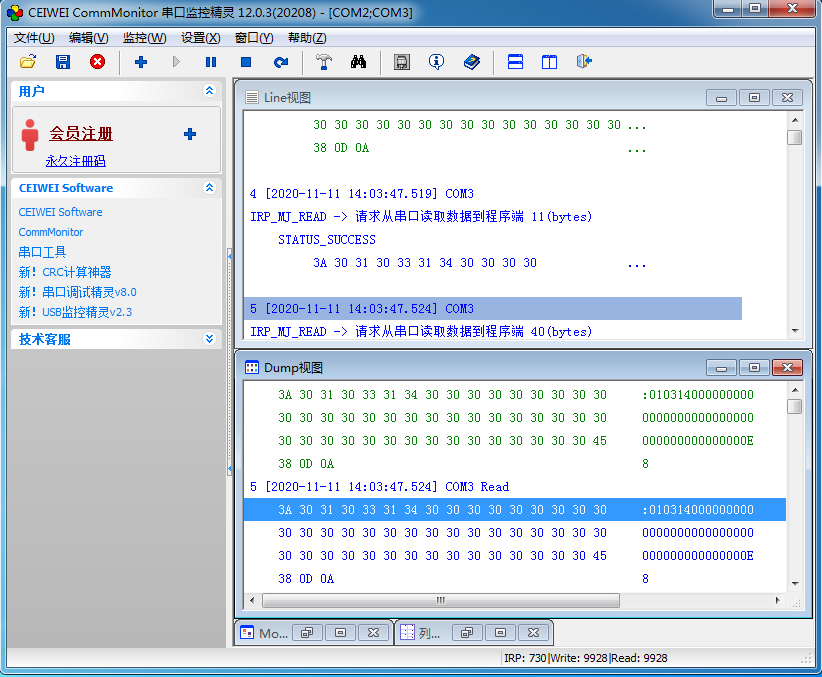Screen dimensions: 822x677
Task: Click the red person member icon
Action: pos(30,134)
